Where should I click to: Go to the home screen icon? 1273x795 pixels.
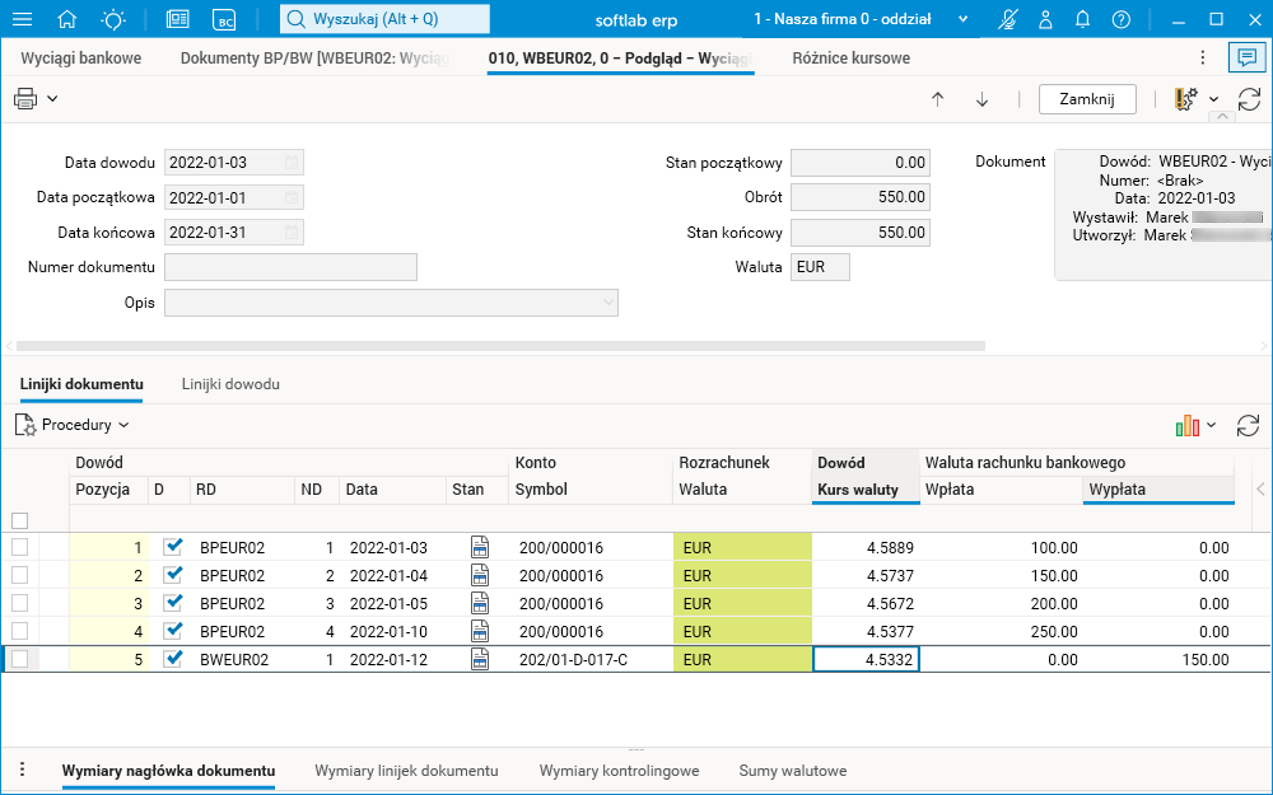(x=67, y=19)
